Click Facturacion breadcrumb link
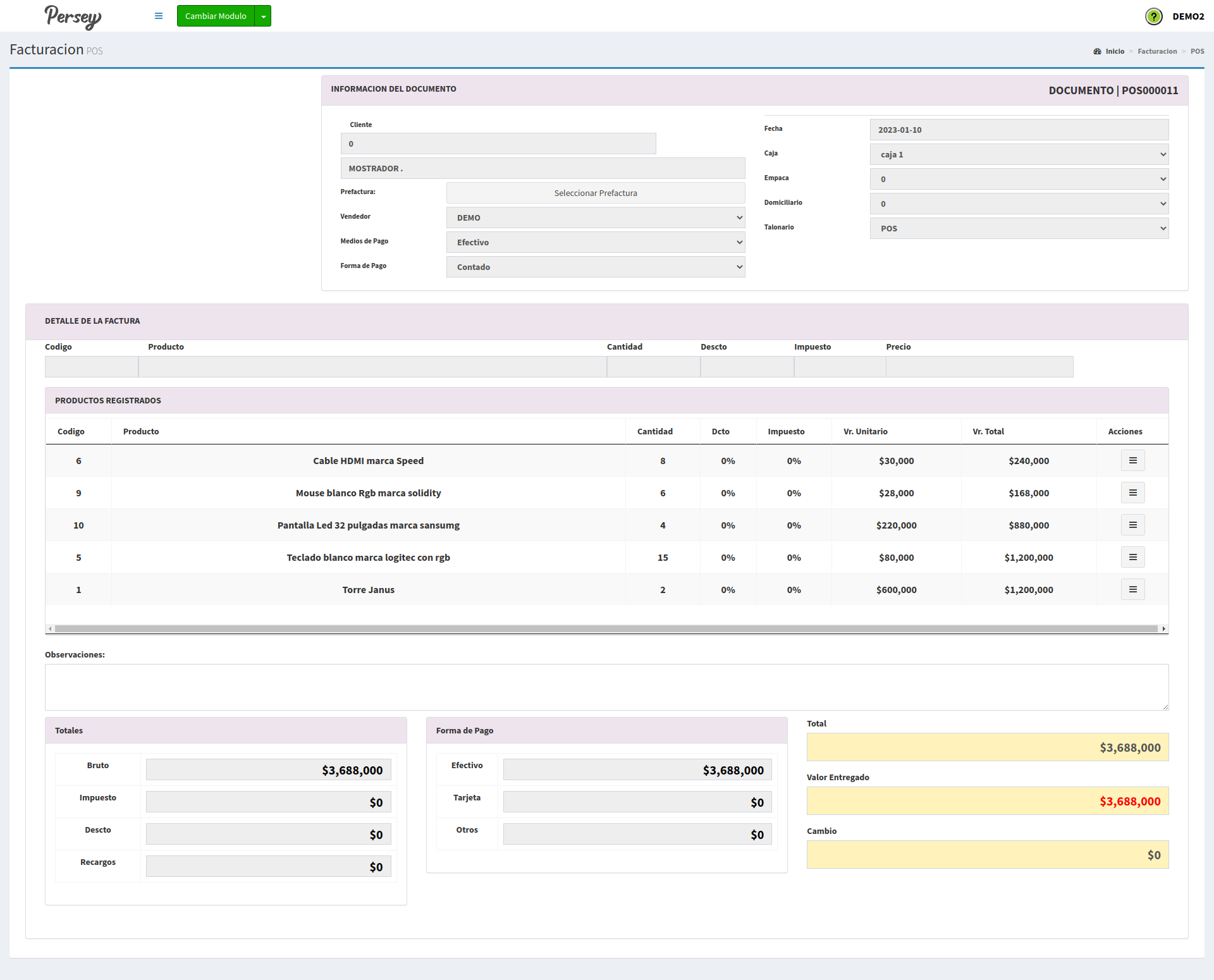The image size is (1214, 980). point(1156,51)
